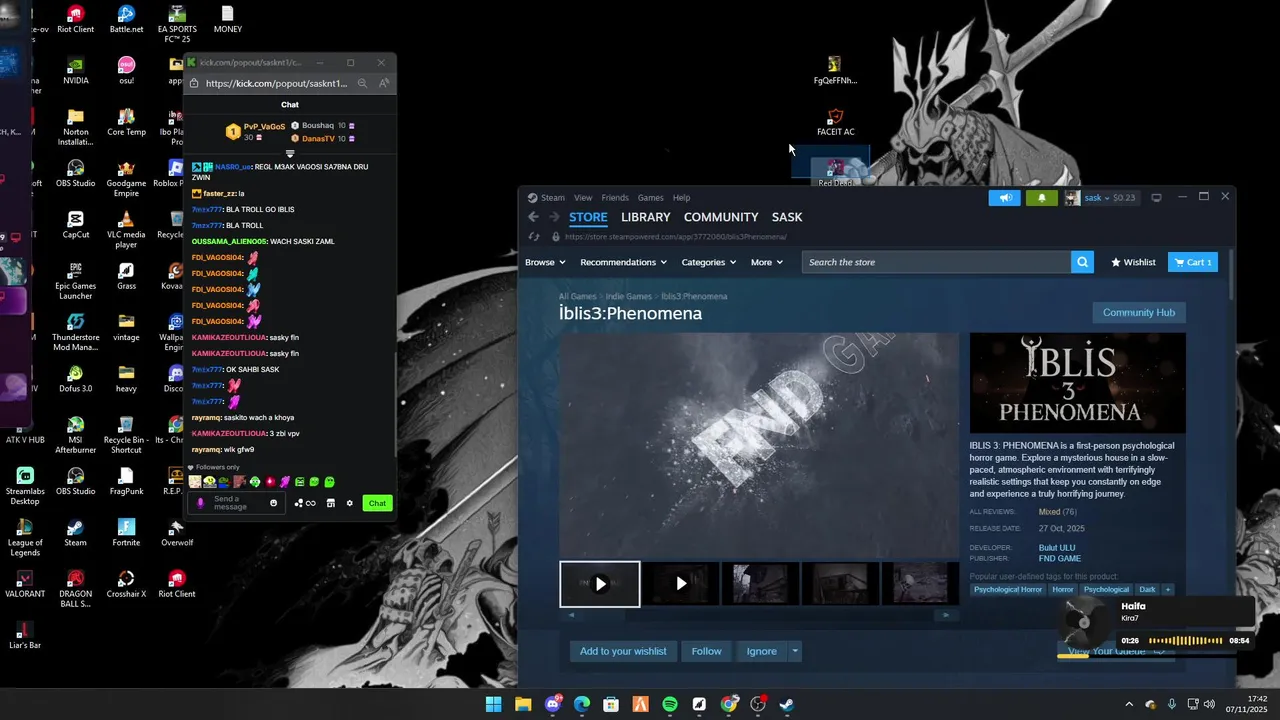
Task: Open the Friends menu in Steam
Action: pyautogui.click(x=615, y=198)
